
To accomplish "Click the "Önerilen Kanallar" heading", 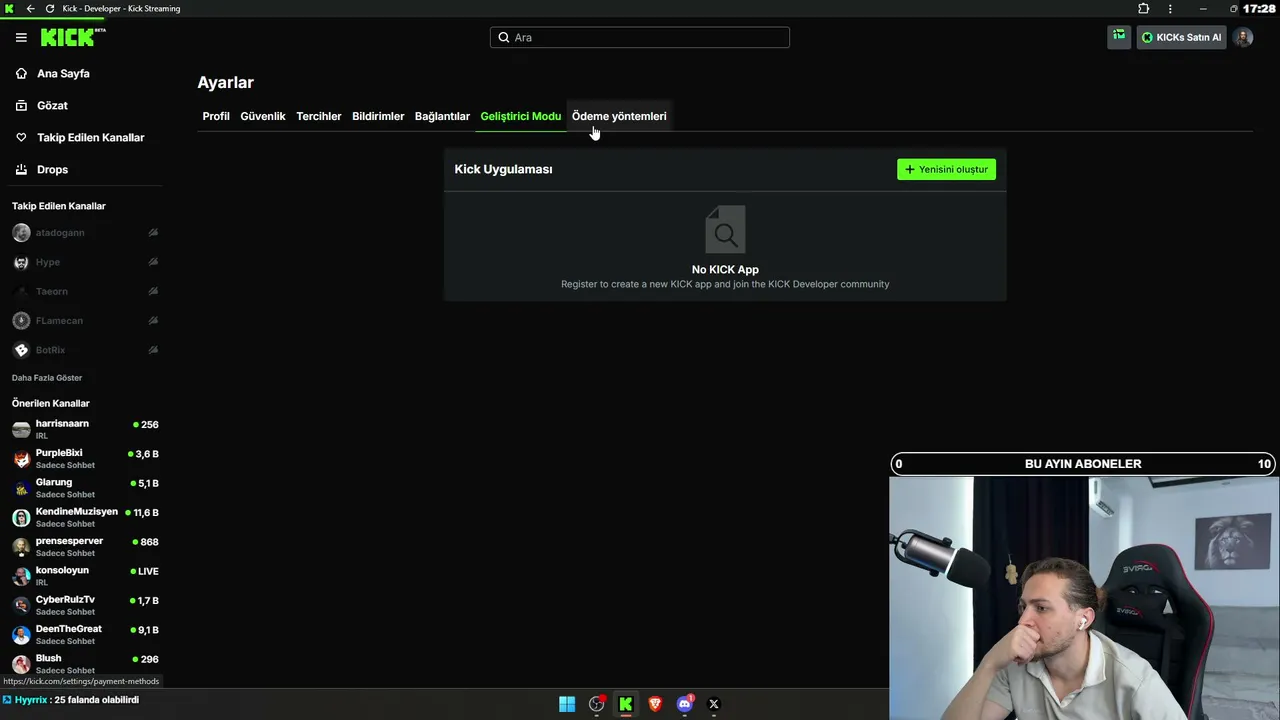I will click(x=51, y=403).
